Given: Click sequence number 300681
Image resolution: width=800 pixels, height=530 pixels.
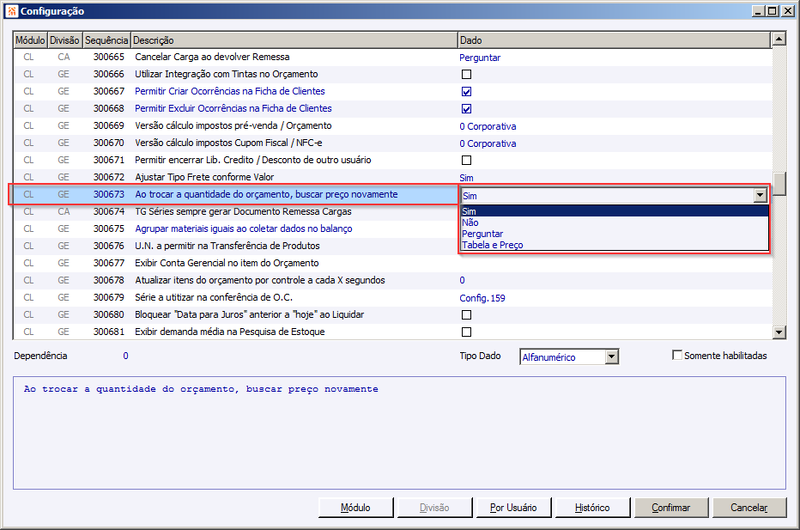Looking at the screenshot, I should (109, 332).
